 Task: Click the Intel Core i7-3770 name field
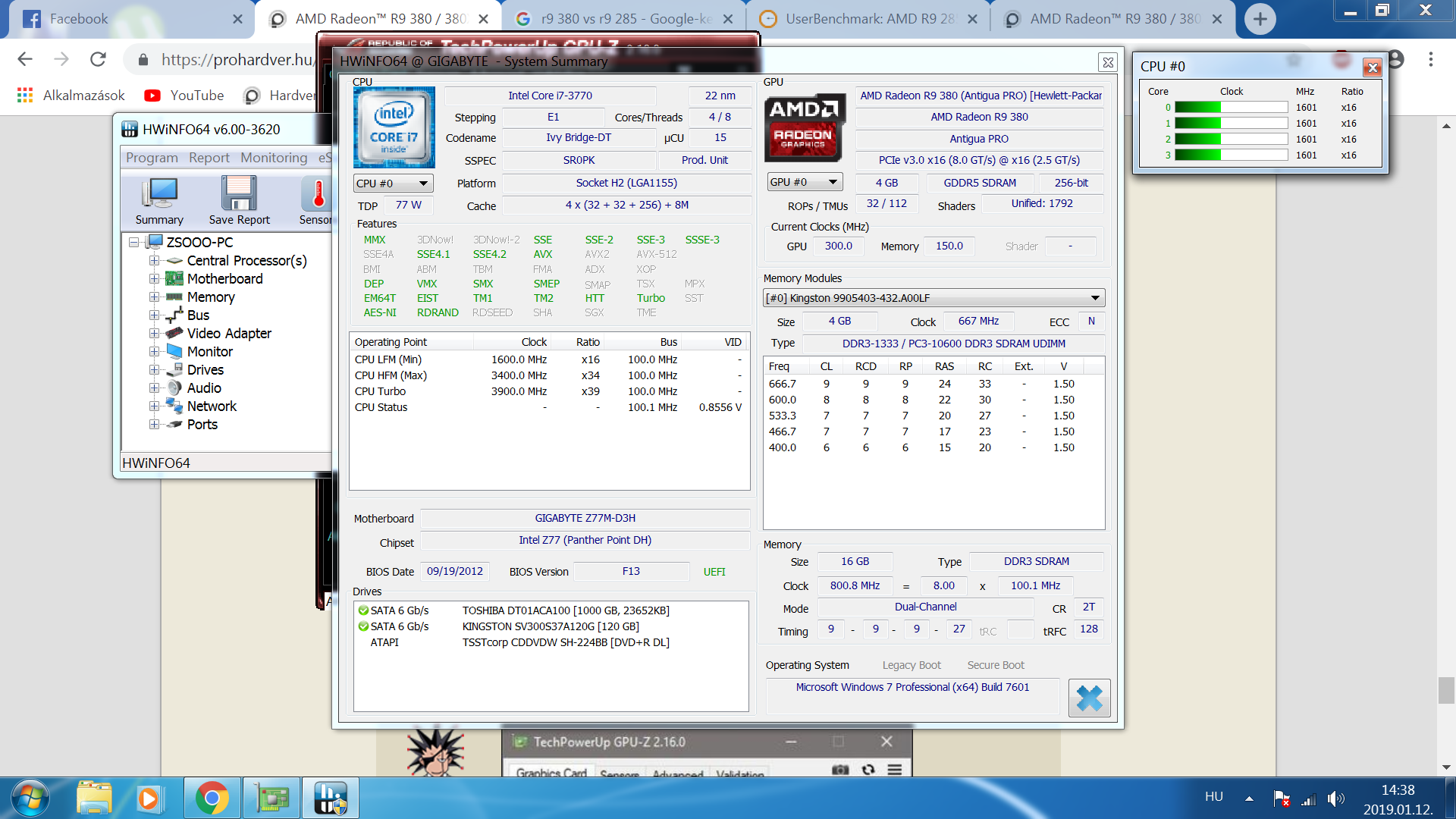coord(550,96)
